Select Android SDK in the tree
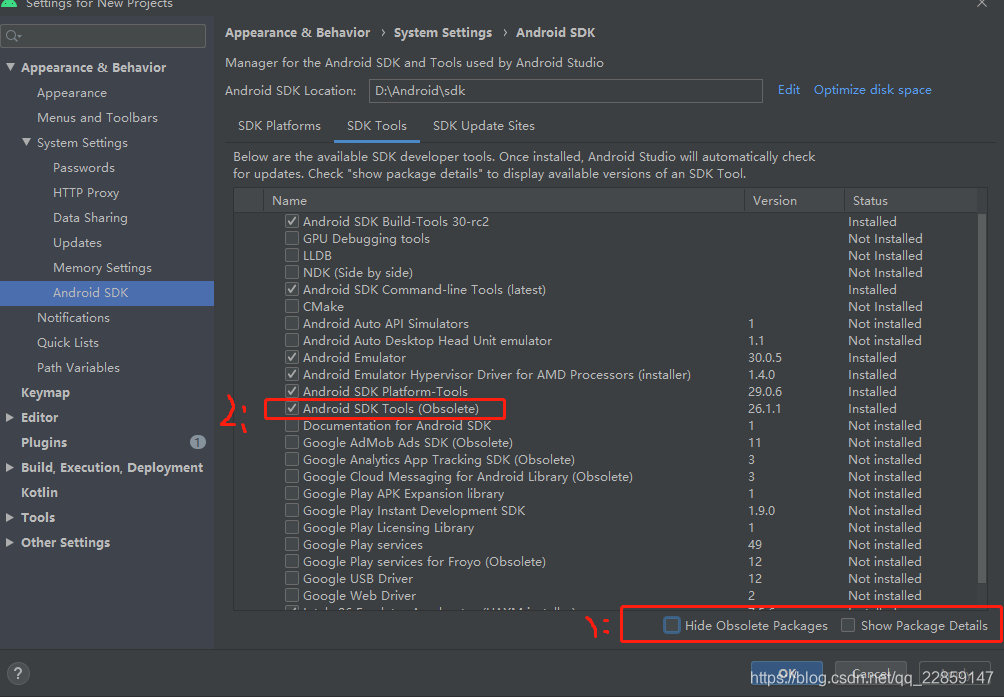Image resolution: width=1004 pixels, height=697 pixels. (x=107, y=292)
